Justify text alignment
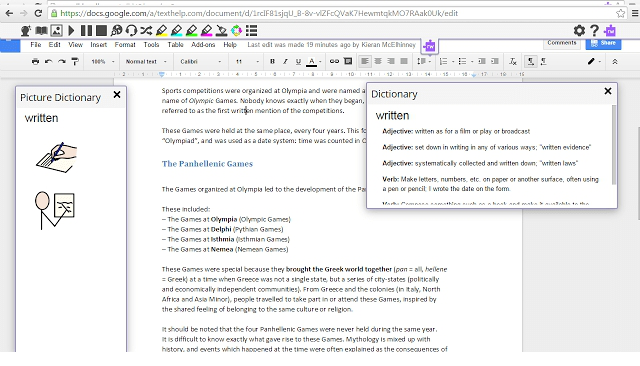Screen dimensions: 640x366 [x=404, y=61]
